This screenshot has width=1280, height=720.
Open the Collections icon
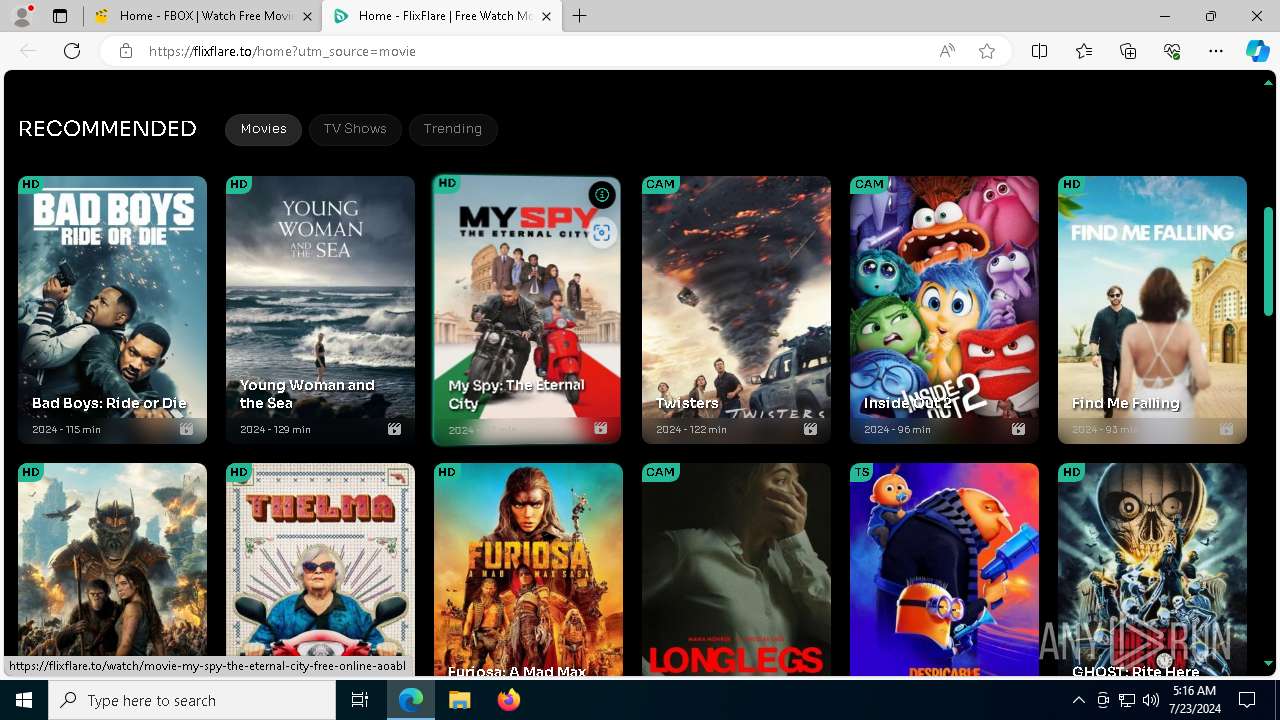pyautogui.click(x=1128, y=51)
